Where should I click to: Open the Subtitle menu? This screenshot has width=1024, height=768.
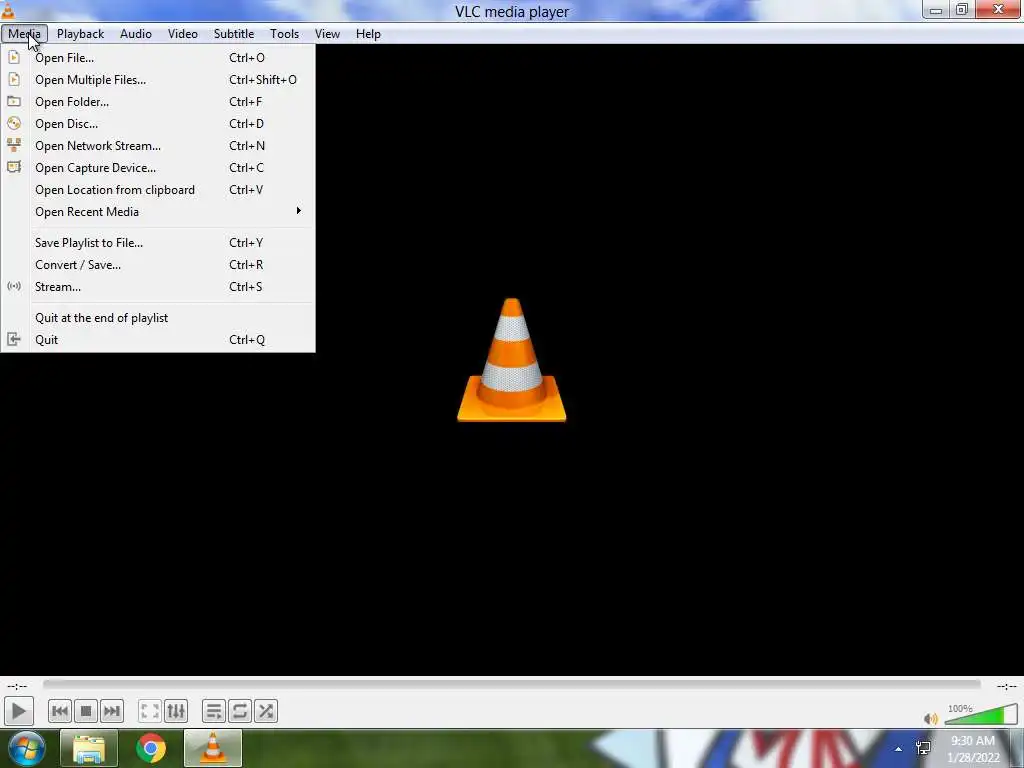(x=234, y=34)
